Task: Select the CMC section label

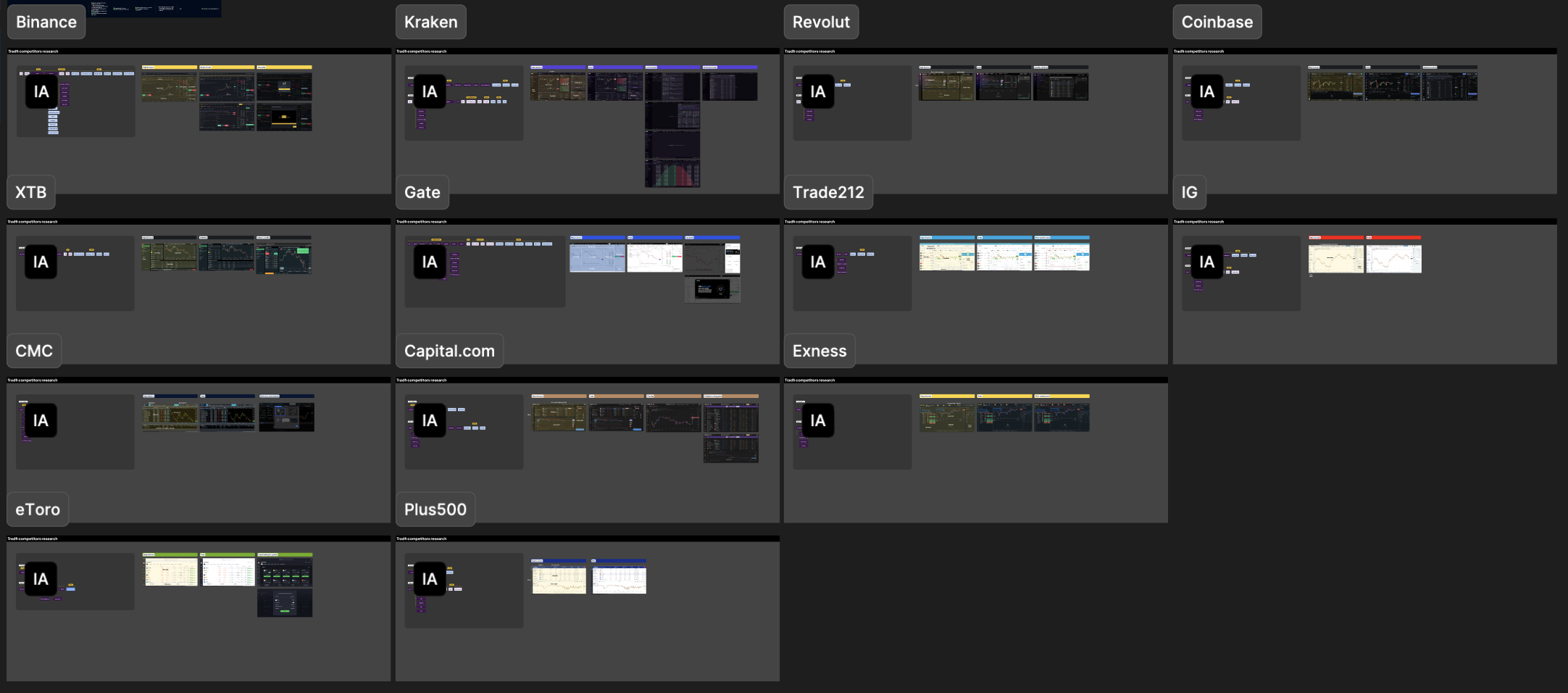Action: pos(34,351)
